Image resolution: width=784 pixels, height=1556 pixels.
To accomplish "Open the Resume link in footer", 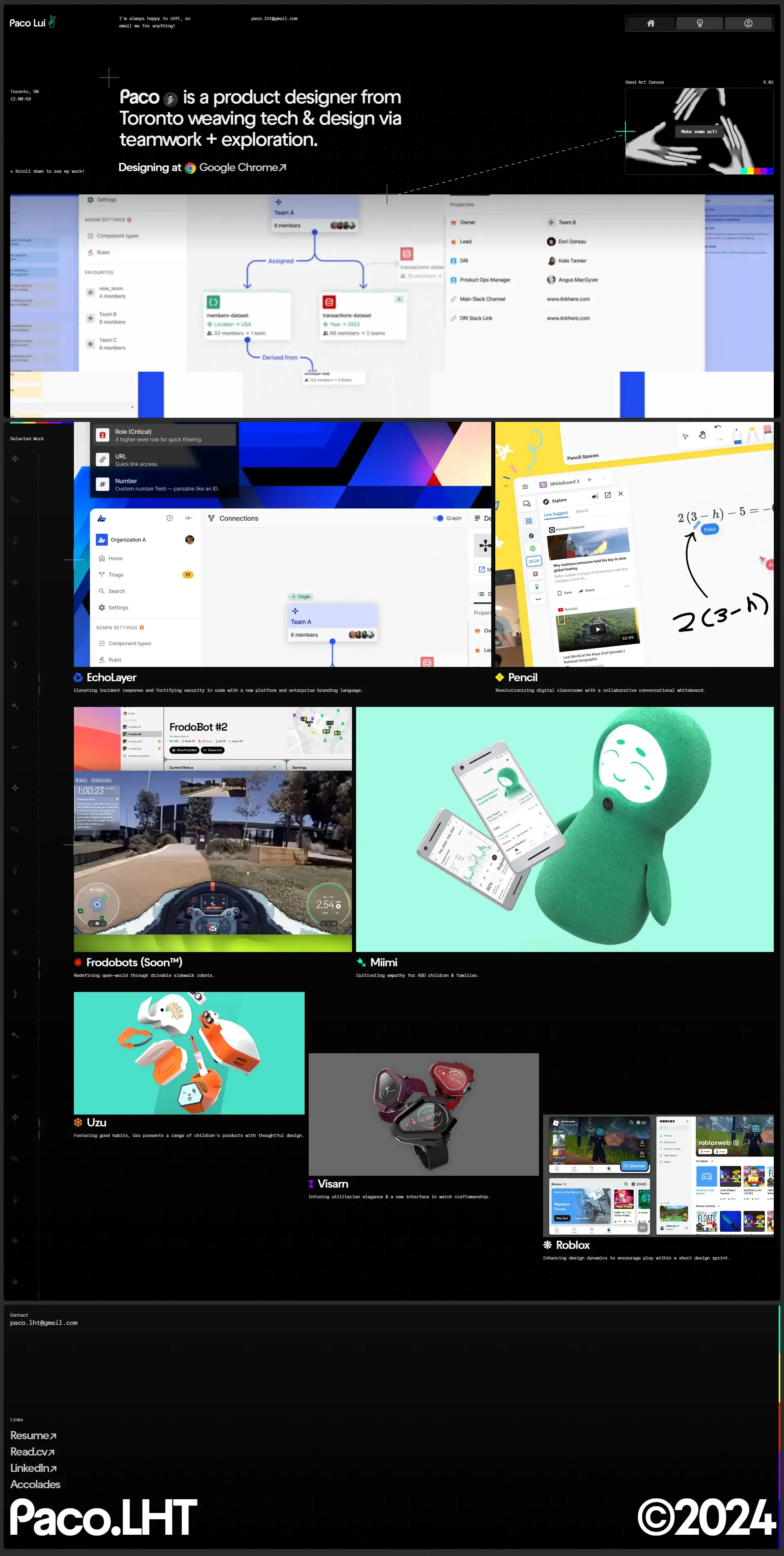I will pyautogui.click(x=33, y=1435).
